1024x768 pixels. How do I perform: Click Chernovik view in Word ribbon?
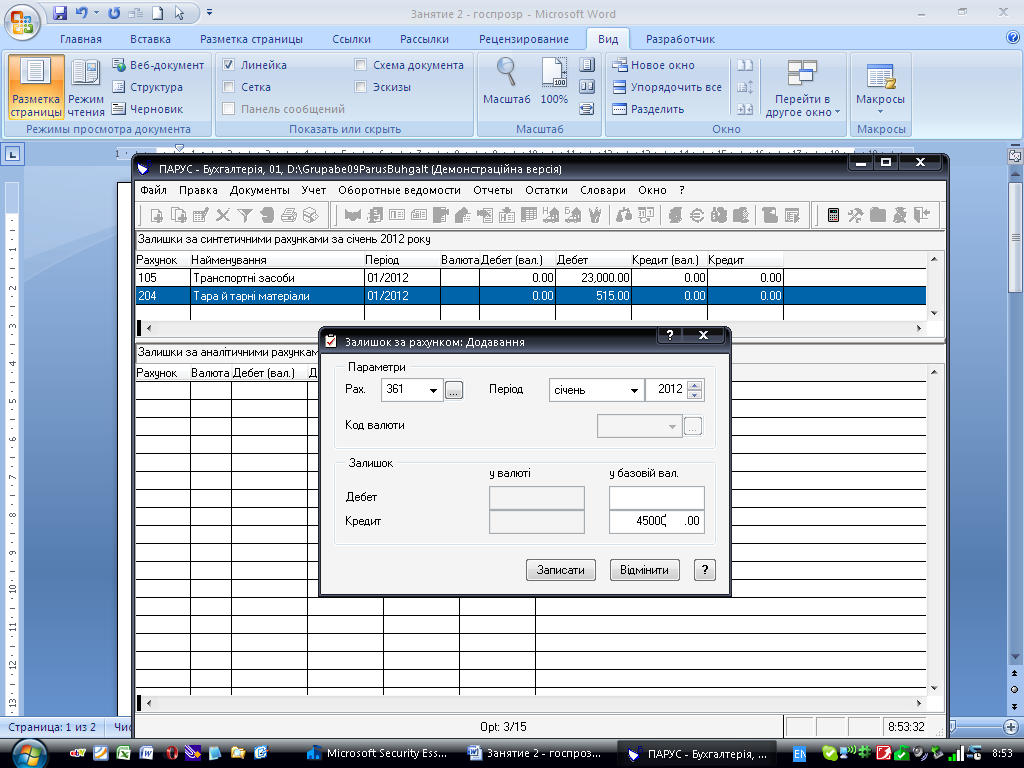[x=148, y=109]
